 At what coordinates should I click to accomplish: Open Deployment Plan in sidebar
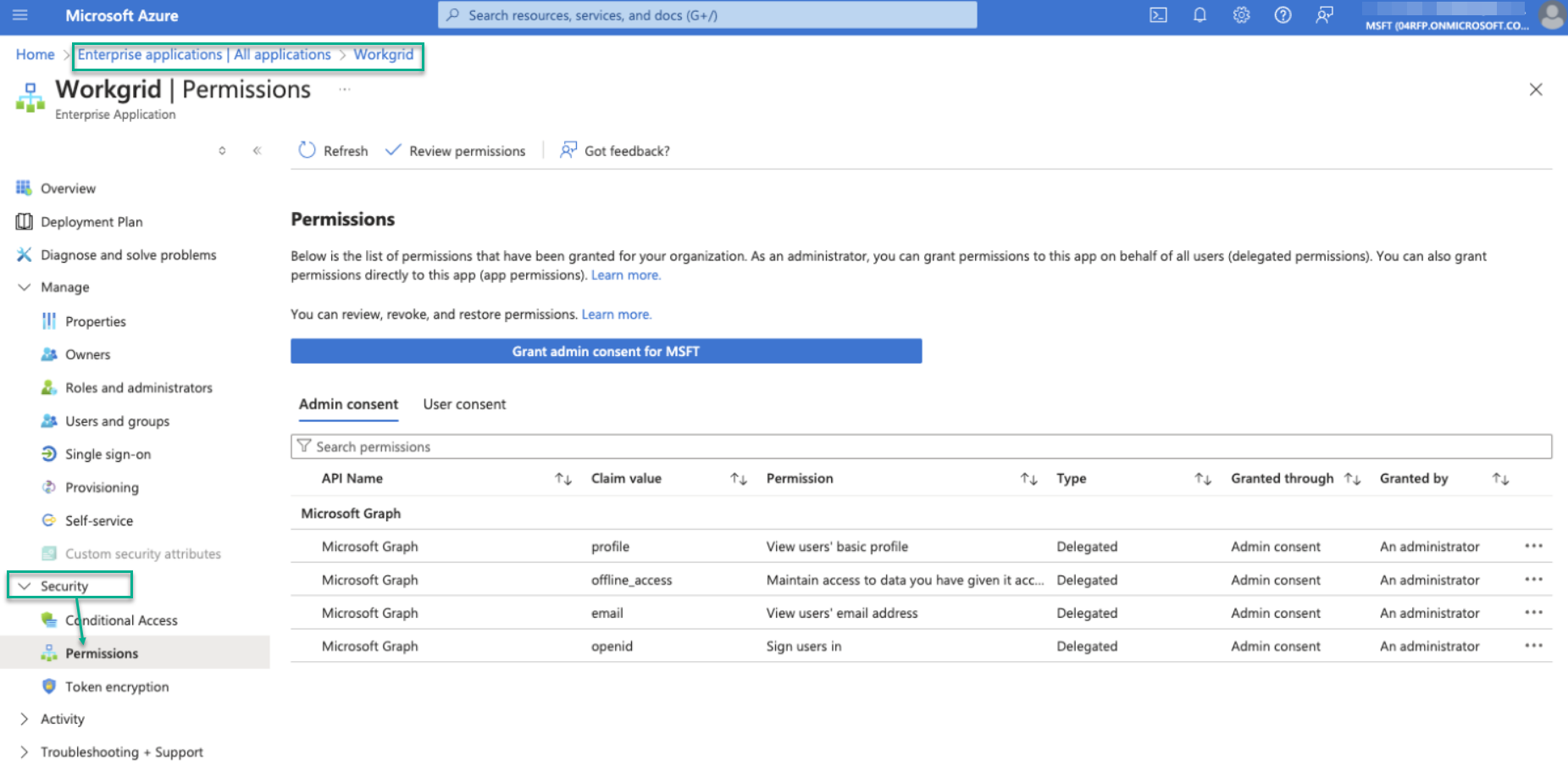[91, 222]
